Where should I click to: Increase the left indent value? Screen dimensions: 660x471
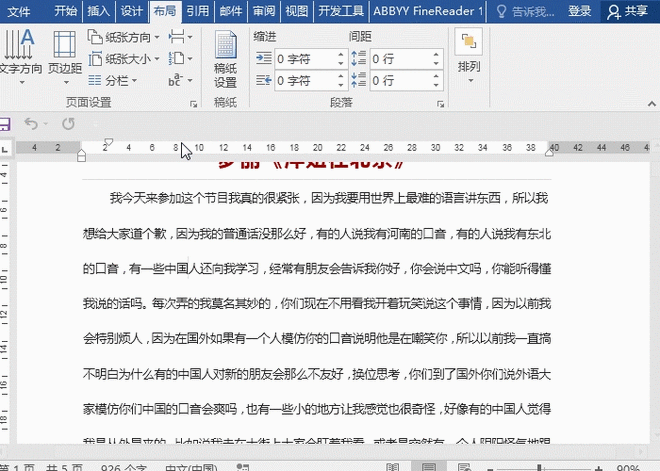tap(341, 54)
